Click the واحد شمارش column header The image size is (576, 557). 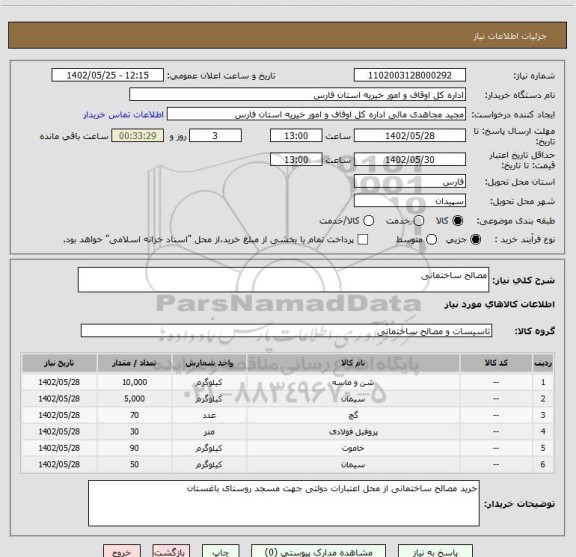(x=209, y=363)
